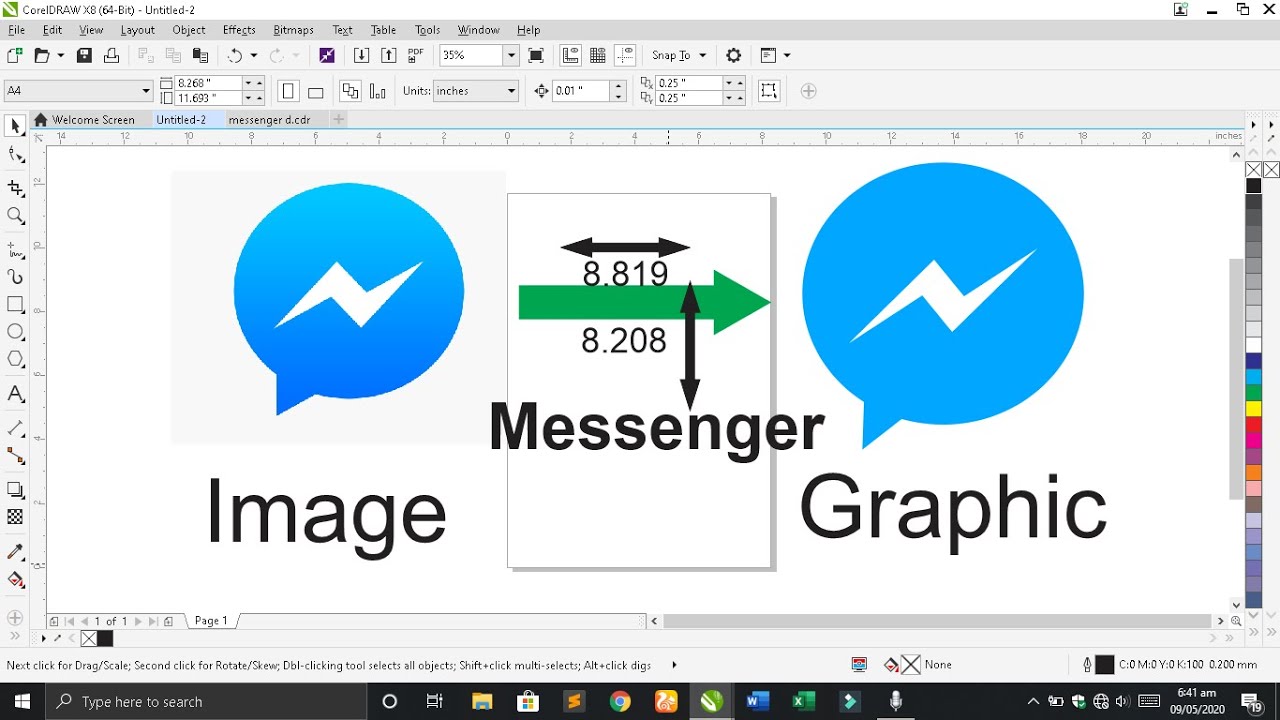Switch to the messenger d.cdr tab
This screenshot has height=720, width=1280.
(x=269, y=120)
